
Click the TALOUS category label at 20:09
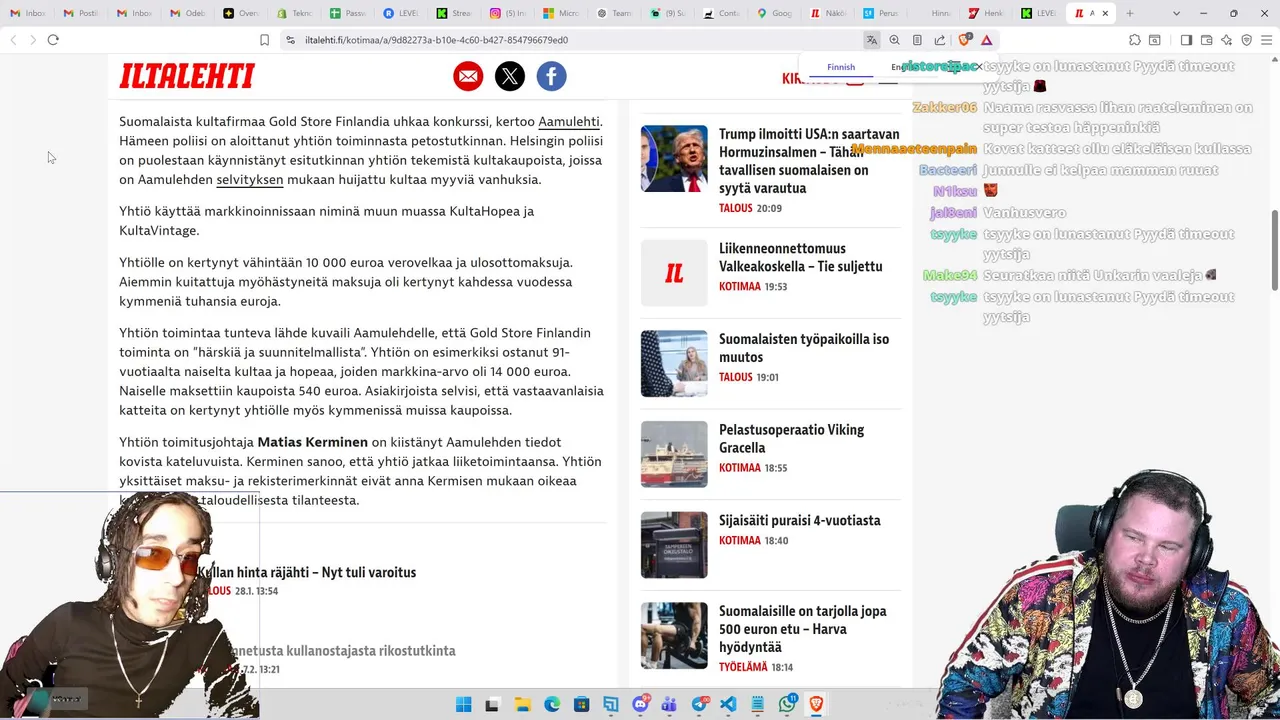click(x=736, y=209)
